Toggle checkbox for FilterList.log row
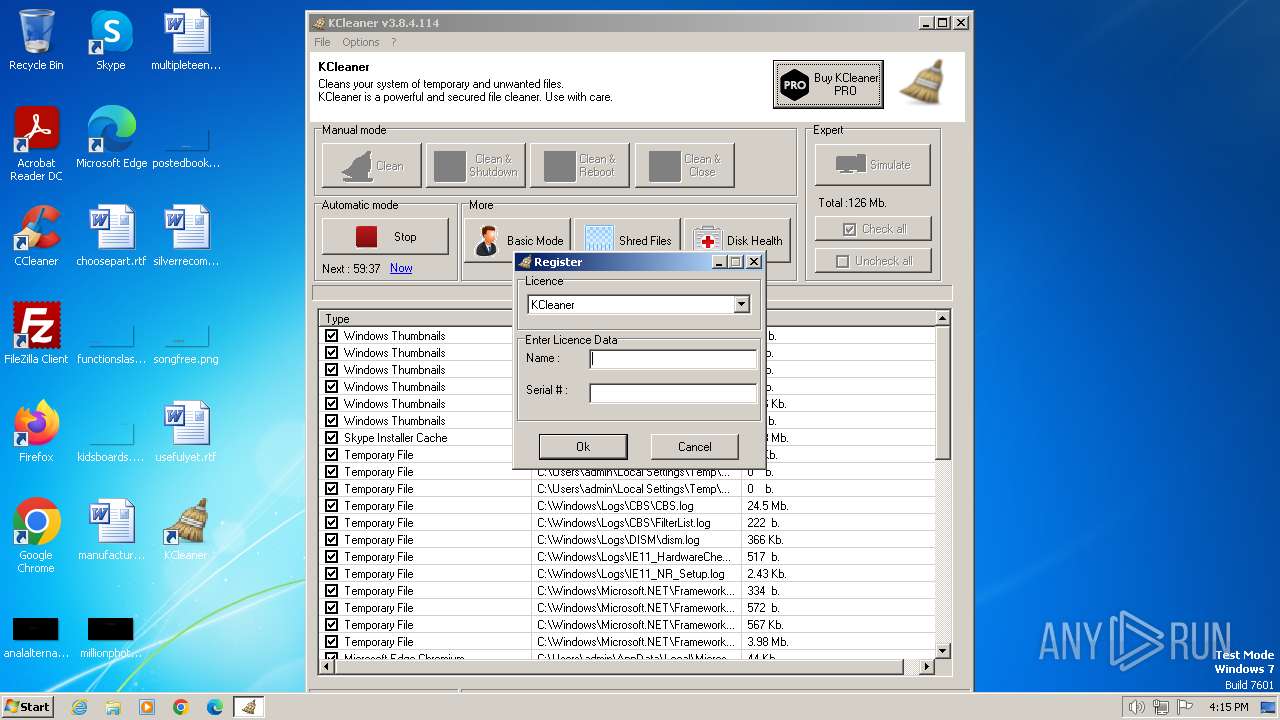1280x720 pixels. click(331, 523)
